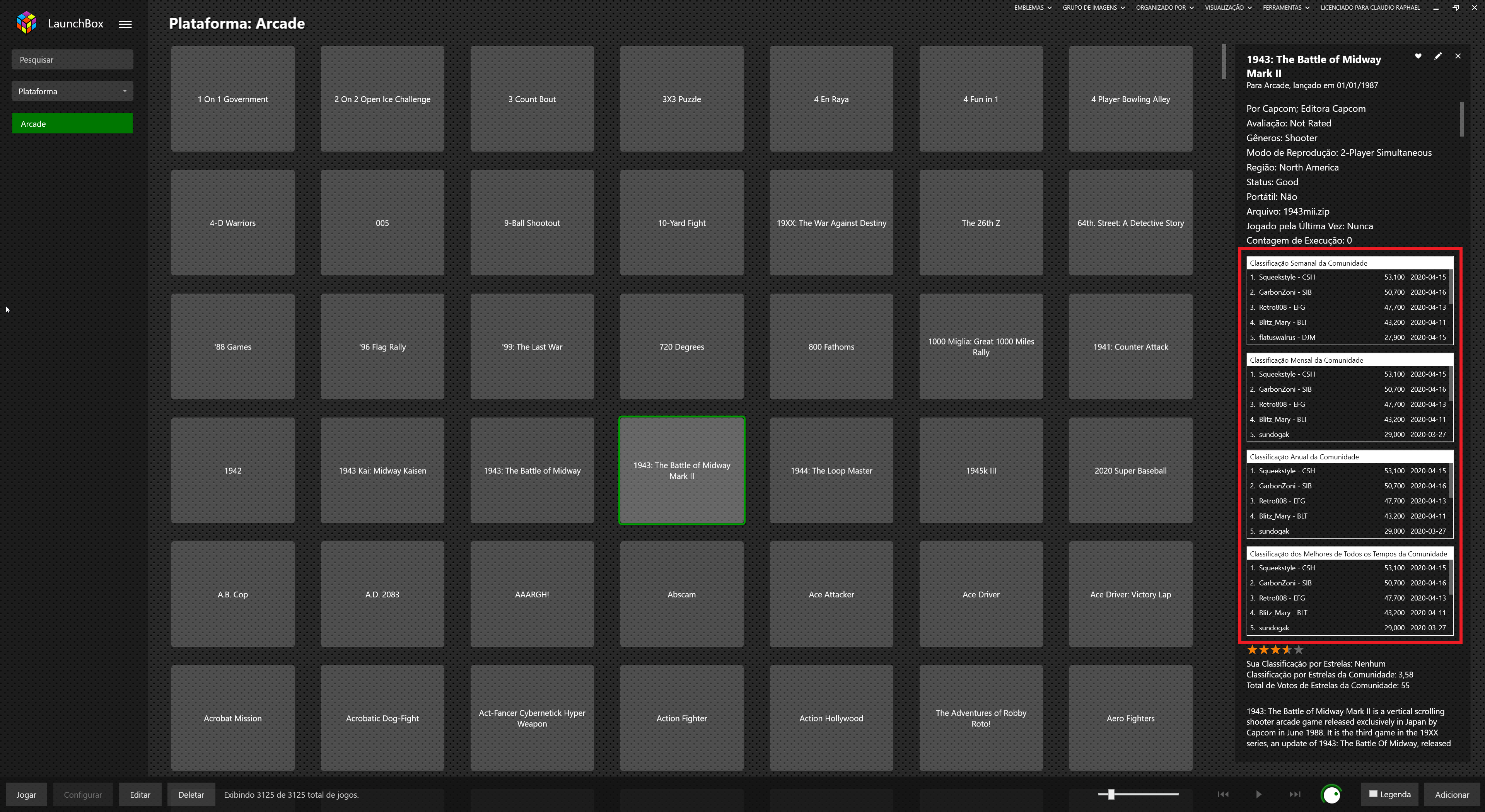
Task: Select the Aero Fighters tile
Action: [1130, 718]
